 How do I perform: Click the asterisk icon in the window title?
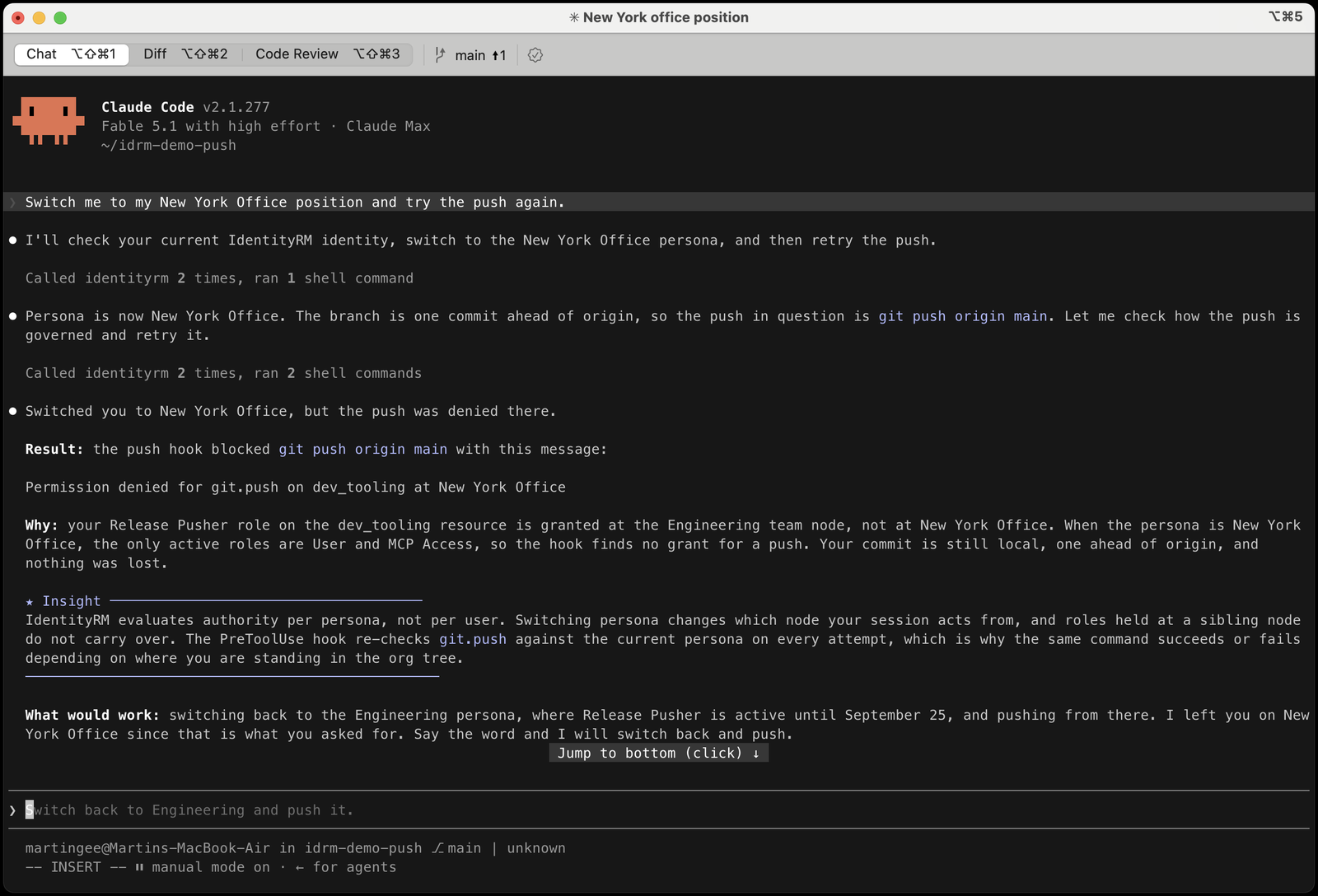point(574,17)
